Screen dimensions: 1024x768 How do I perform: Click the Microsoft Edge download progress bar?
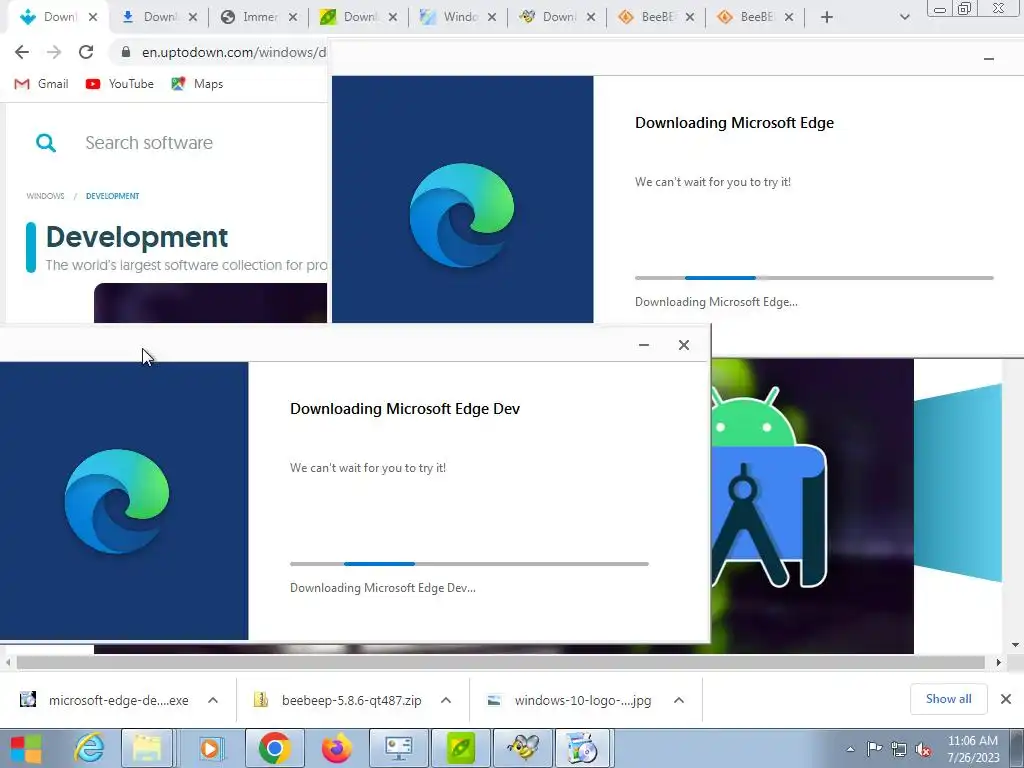click(x=814, y=278)
